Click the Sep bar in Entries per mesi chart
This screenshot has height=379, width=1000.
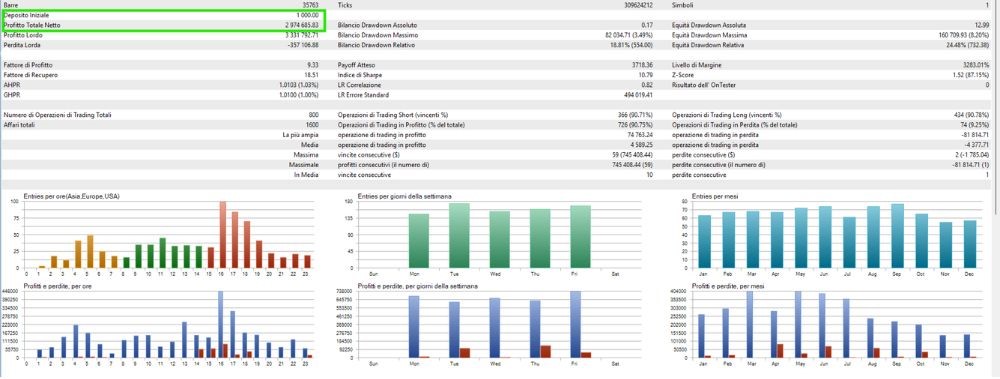click(x=897, y=236)
